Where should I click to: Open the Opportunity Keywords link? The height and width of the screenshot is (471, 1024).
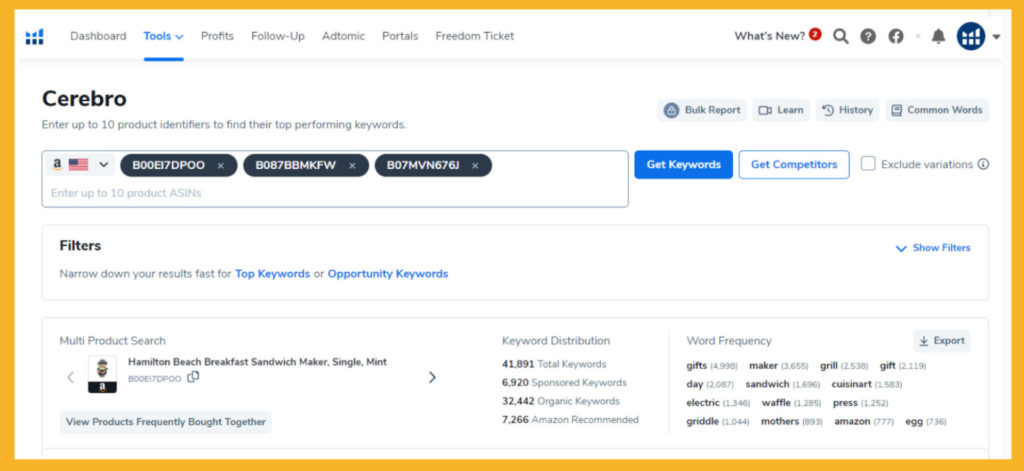388,274
